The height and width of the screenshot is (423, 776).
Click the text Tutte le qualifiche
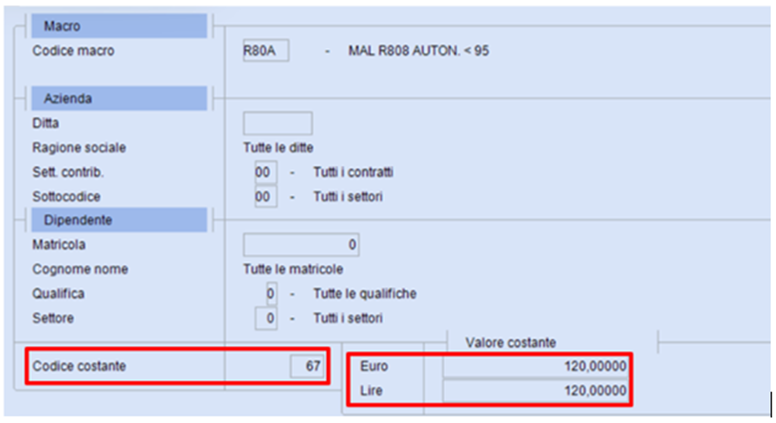coord(365,293)
